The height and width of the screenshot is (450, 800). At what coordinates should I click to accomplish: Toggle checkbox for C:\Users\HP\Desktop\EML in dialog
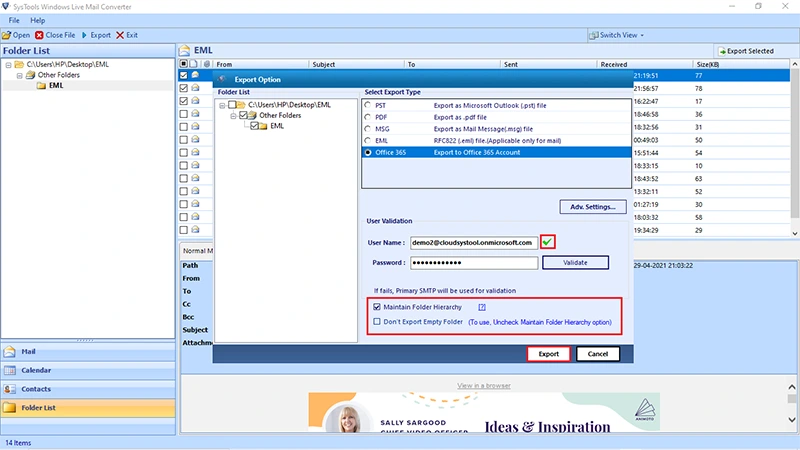[x=232, y=105]
